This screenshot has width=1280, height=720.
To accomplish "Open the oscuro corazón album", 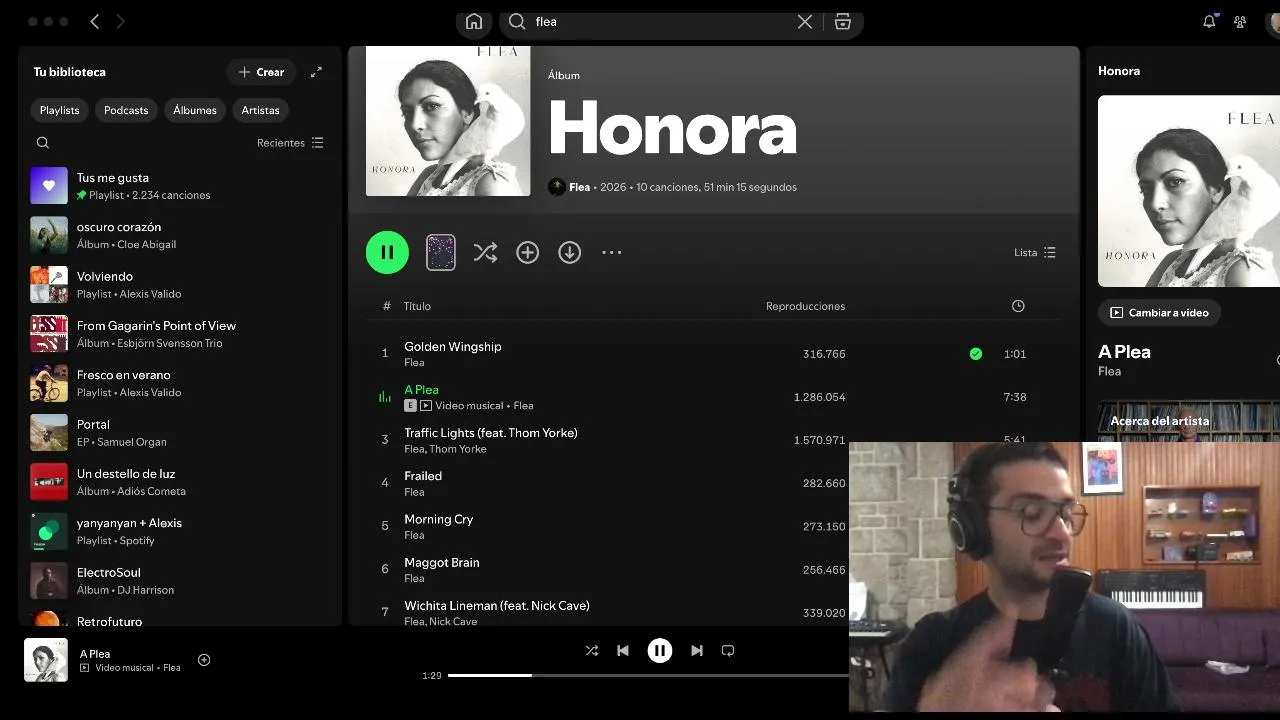I will [180, 235].
